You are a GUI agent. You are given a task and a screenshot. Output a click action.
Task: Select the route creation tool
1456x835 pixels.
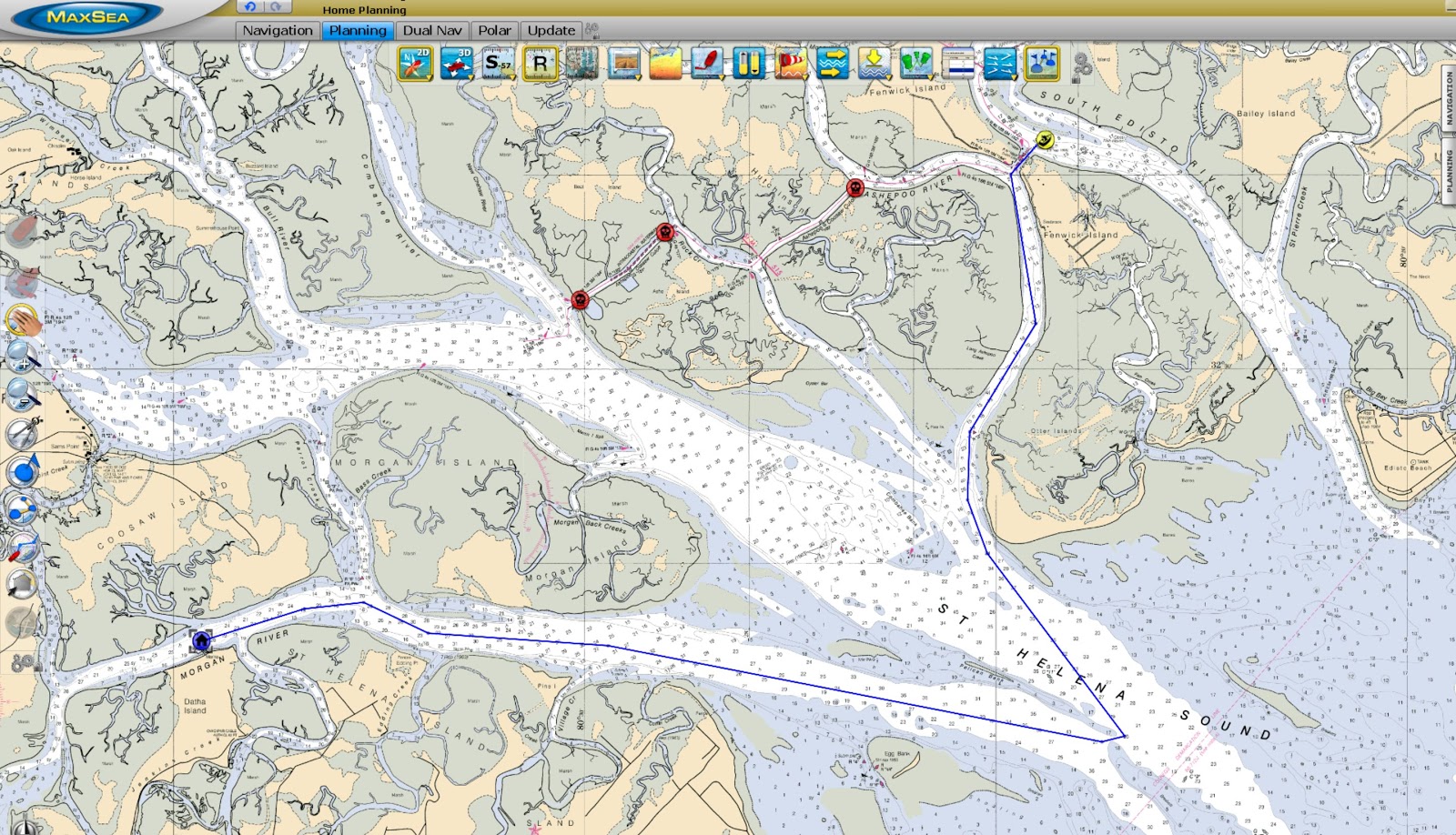[x=23, y=509]
